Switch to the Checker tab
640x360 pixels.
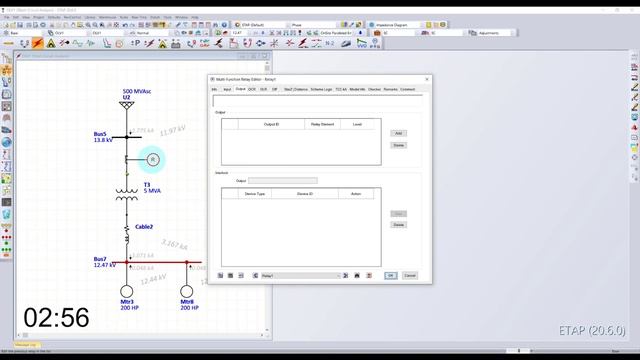374,89
